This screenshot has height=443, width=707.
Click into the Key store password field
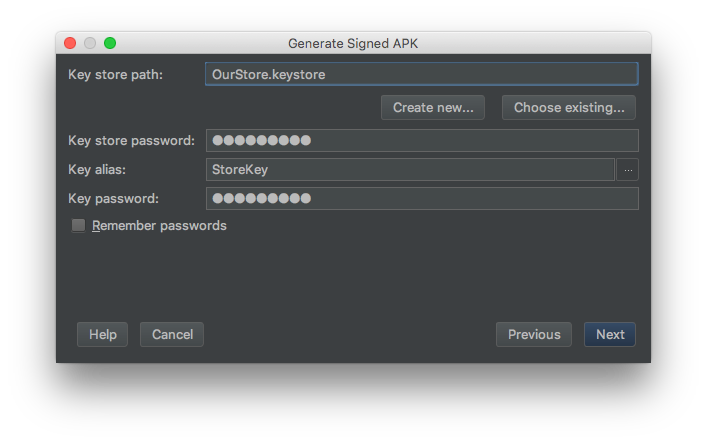click(x=421, y=141)
